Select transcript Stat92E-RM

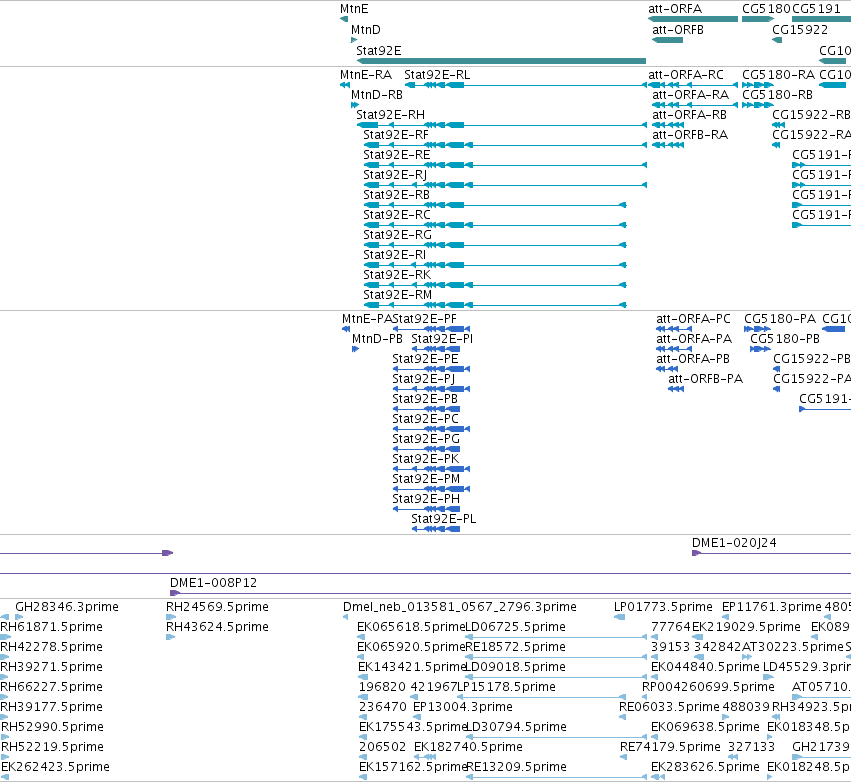pyautogui.click(x=397, y=295)
